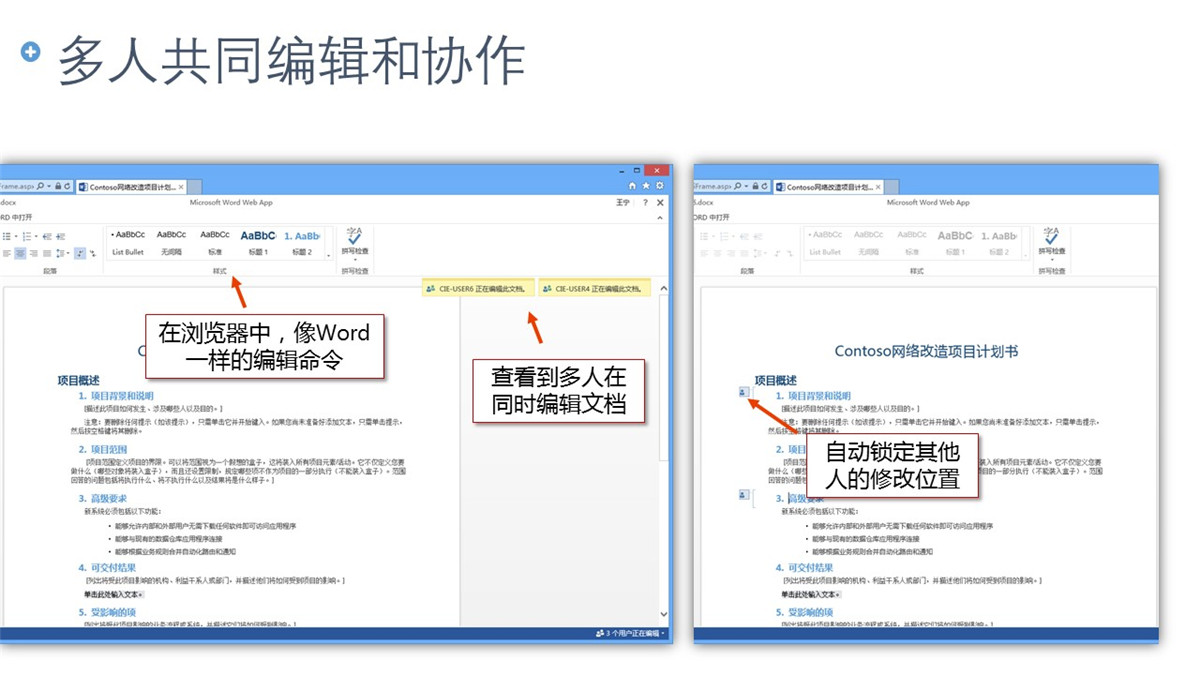Click address bar search icon in right browser
Viewport: 1200px width, 675px height.
pos(738,186)
